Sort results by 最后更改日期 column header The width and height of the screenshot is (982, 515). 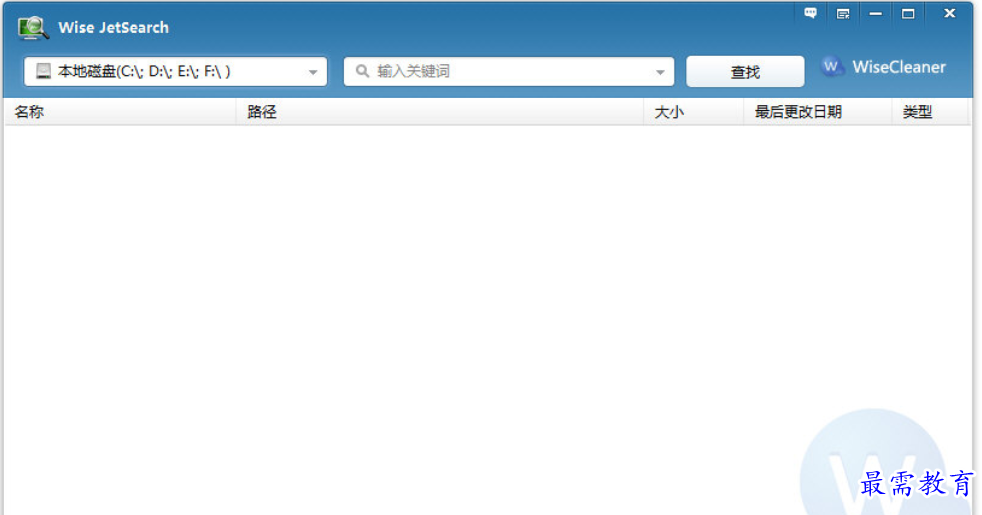click(x=818, y=112)
